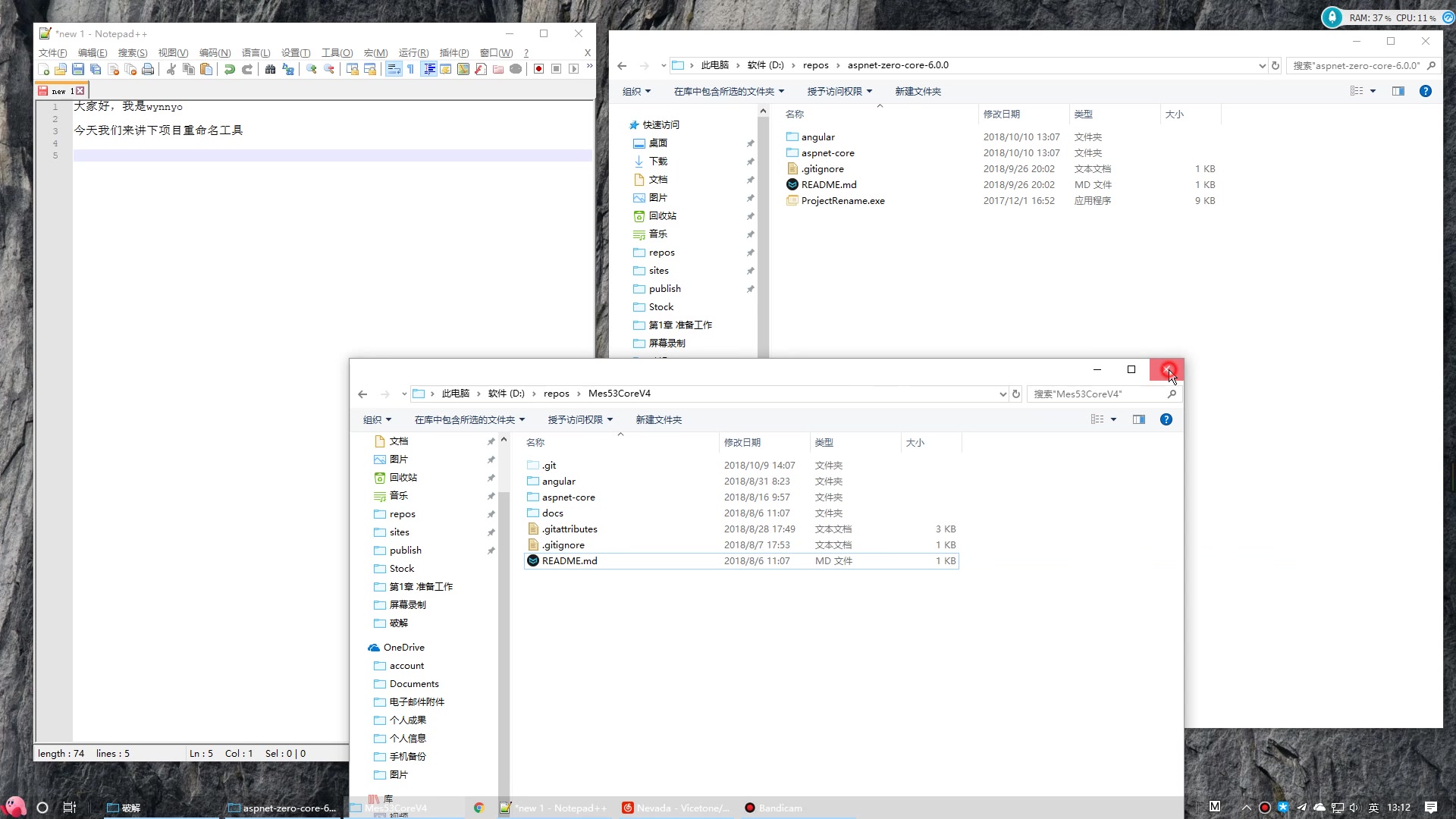Open 授予访问权限 dropdown in Mes53CoreV4 window
The width and height of the screenshot is (1456, 819).
(x=580, y=419)
